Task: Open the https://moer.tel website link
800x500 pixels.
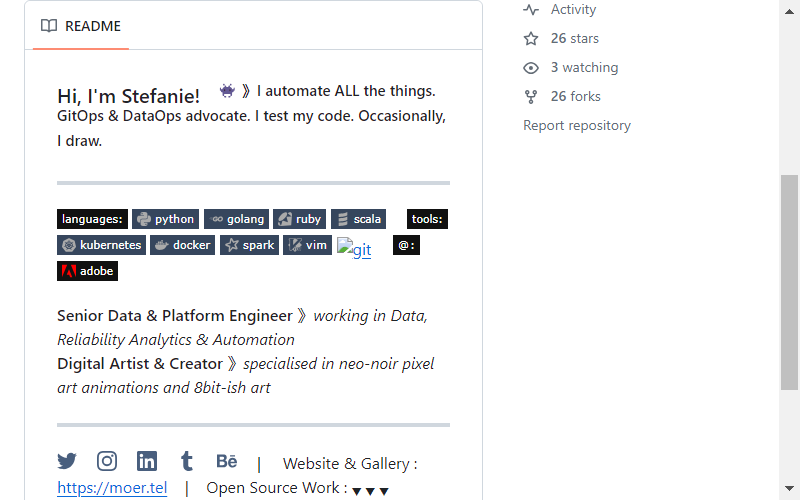Action: pyautogui.click(x=112, y=488)
